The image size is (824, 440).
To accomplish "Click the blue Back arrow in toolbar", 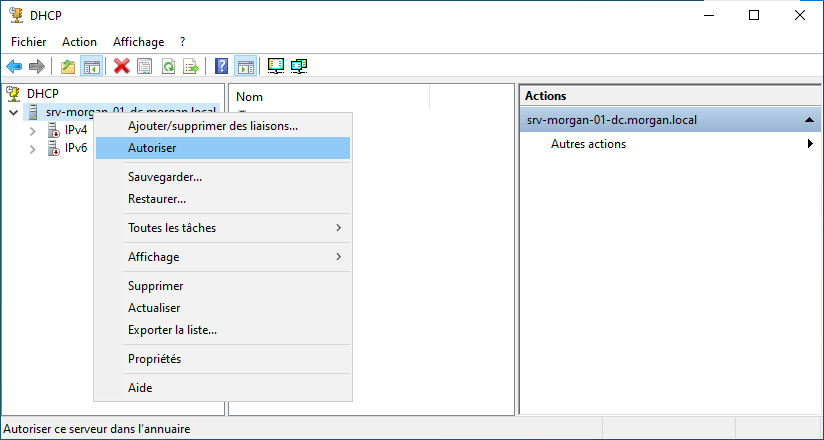I will [14, 67].
